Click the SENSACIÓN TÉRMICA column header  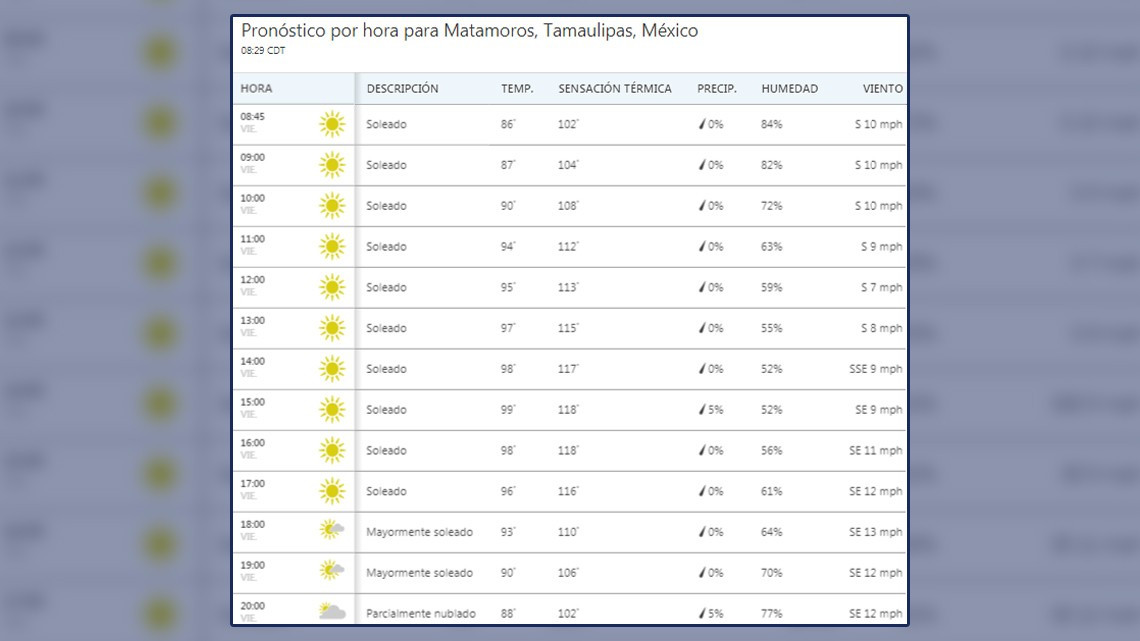tap(614, 88)
